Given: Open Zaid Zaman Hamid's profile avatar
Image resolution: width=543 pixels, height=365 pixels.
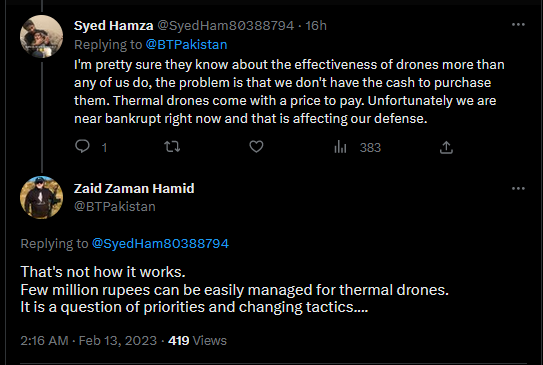Looking at the screenshot, I should click(x=42, y=198).
